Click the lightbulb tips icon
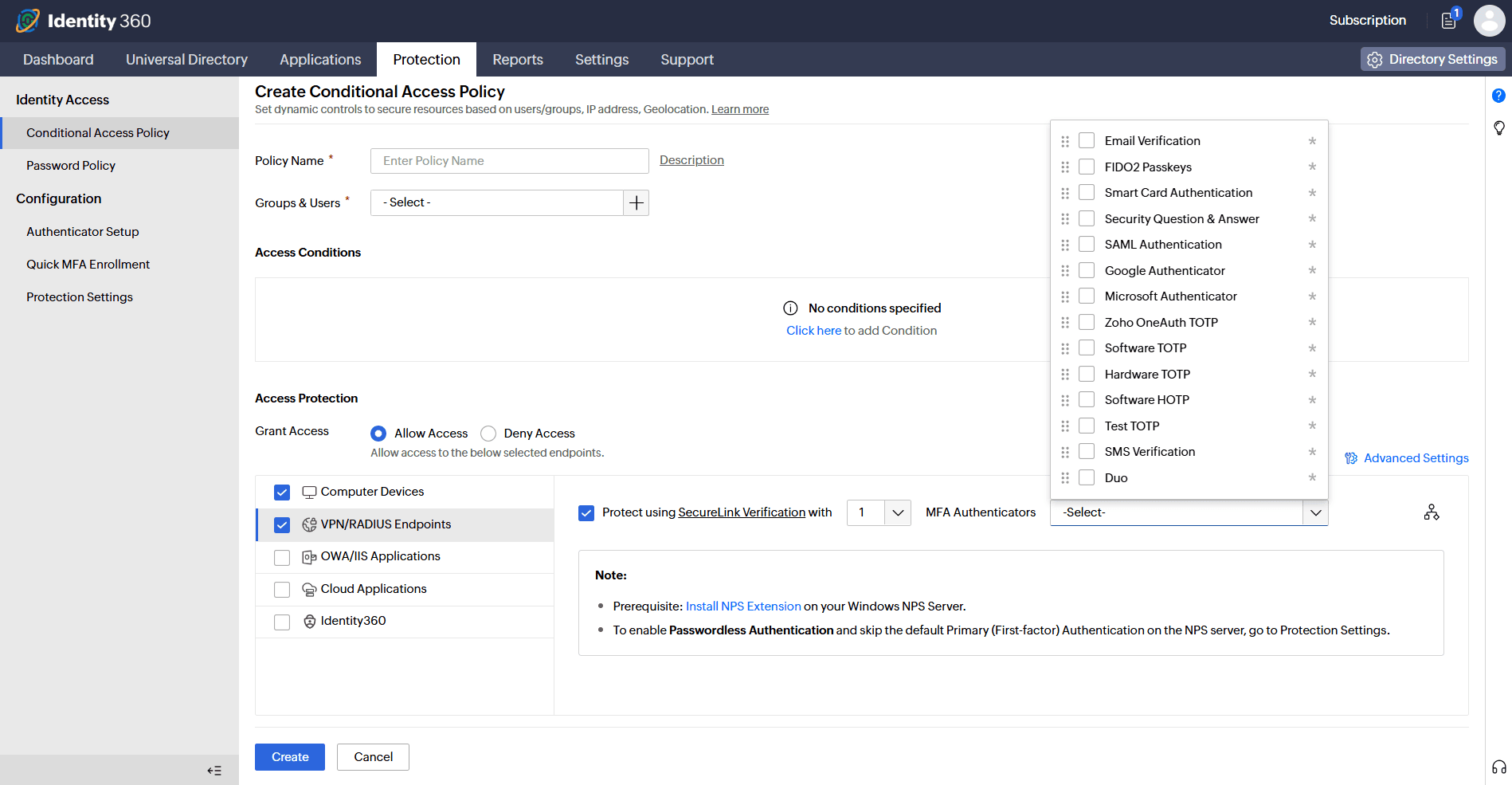The height and width of the screenshot is (785, 1512). [1498, 128]
